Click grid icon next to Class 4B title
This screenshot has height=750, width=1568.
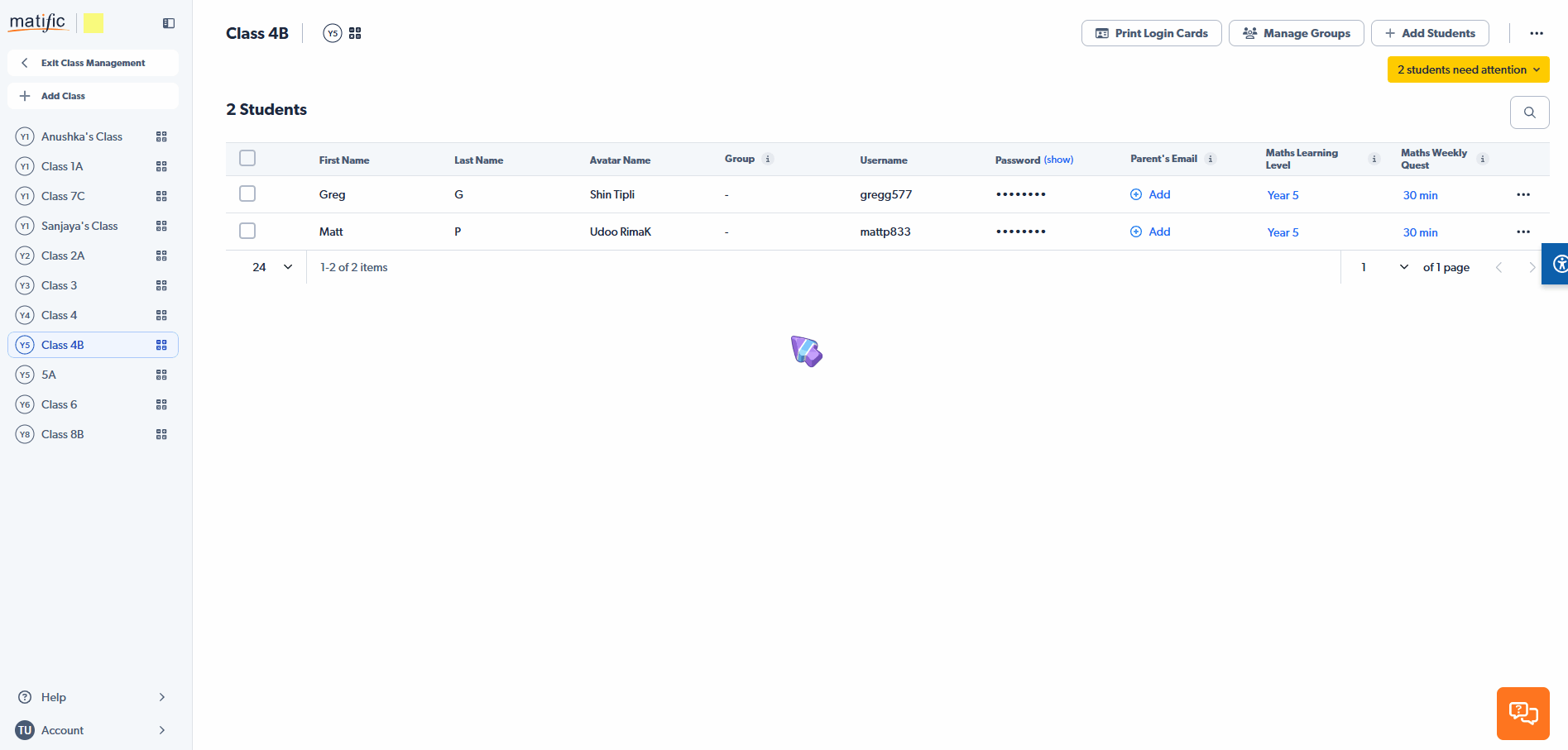355,33
